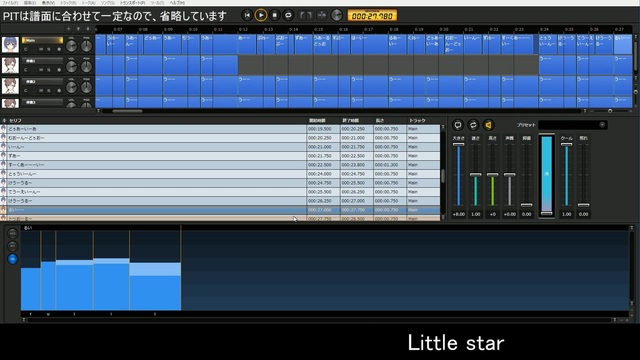Toggle Mute (M) on the Main track
The image size is (640, 360).
(x=41, y=49)
